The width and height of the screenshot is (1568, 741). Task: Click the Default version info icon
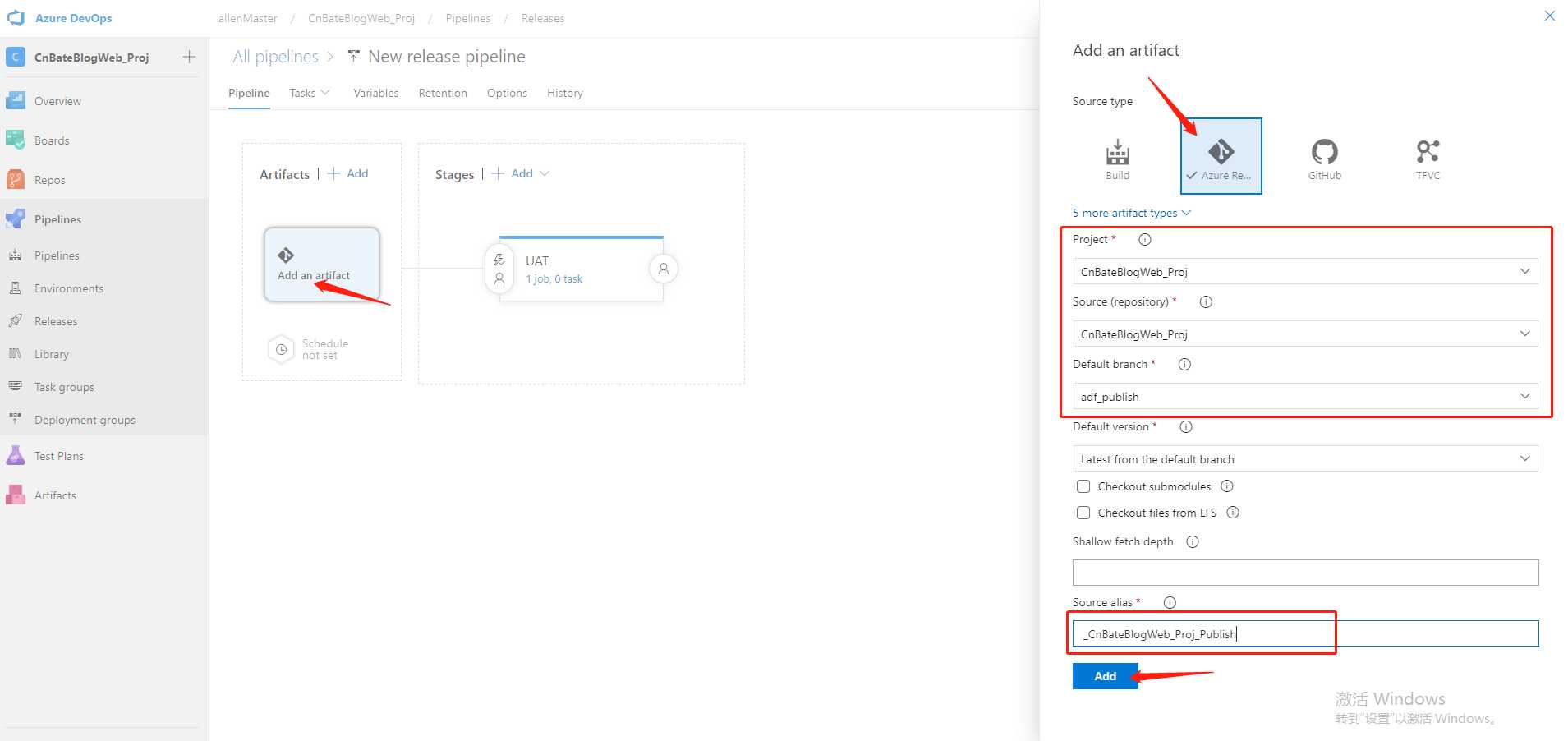coord(1186,426)
